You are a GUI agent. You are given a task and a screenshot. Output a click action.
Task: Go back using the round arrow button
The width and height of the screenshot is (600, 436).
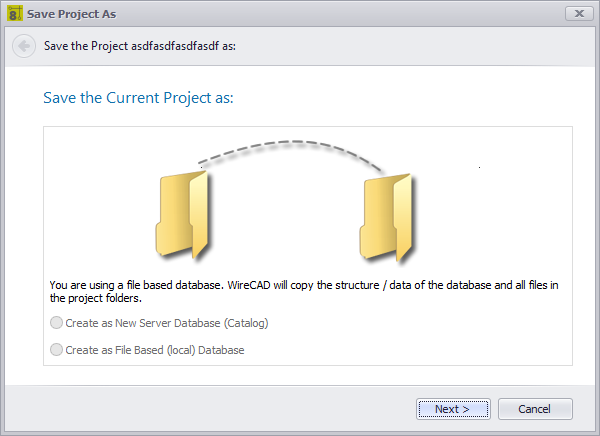[24, 46]
